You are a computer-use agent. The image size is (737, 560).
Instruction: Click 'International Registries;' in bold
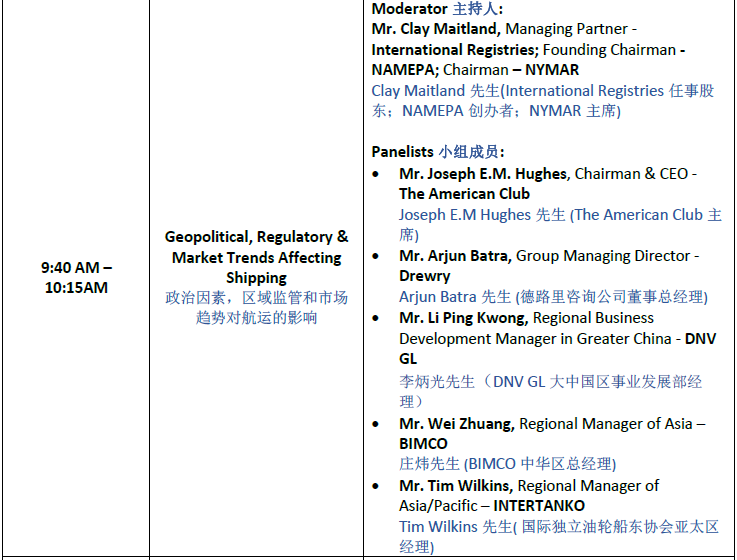[x=455, y=49]
